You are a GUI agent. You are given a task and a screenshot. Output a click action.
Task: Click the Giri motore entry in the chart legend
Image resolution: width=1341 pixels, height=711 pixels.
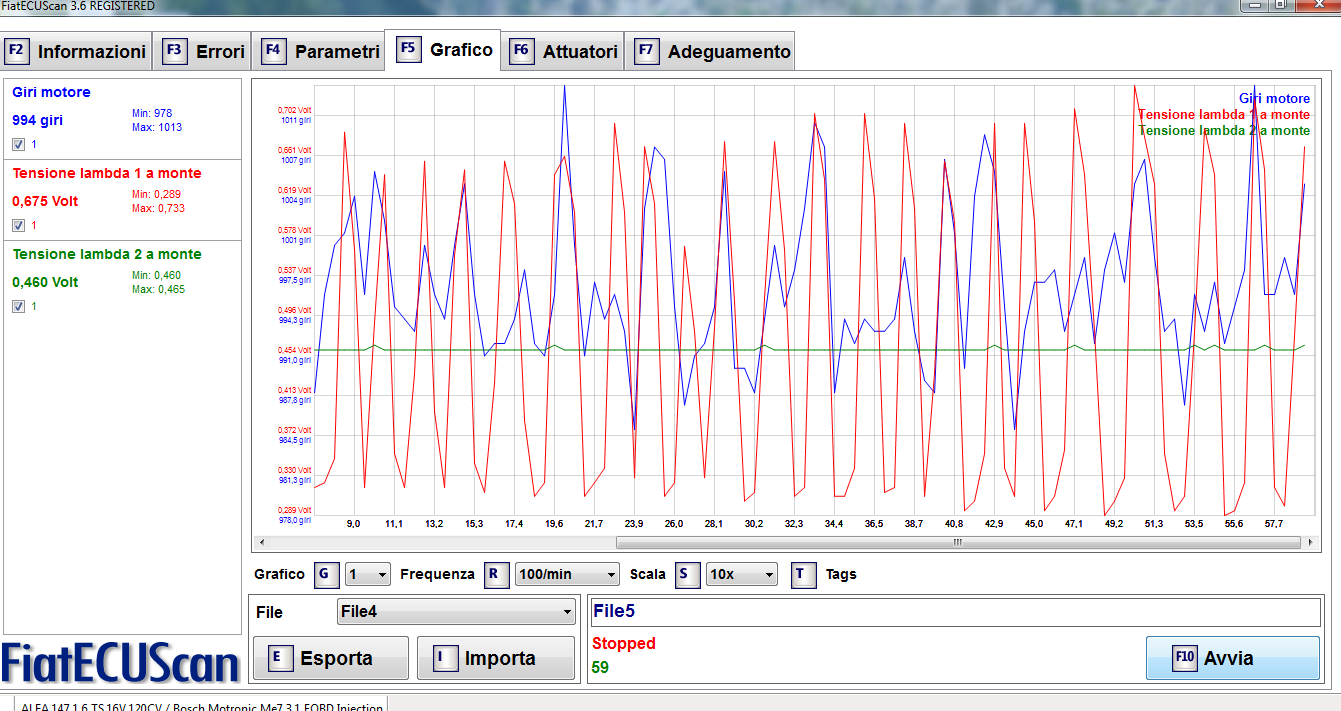click(x=1274, y=98)
